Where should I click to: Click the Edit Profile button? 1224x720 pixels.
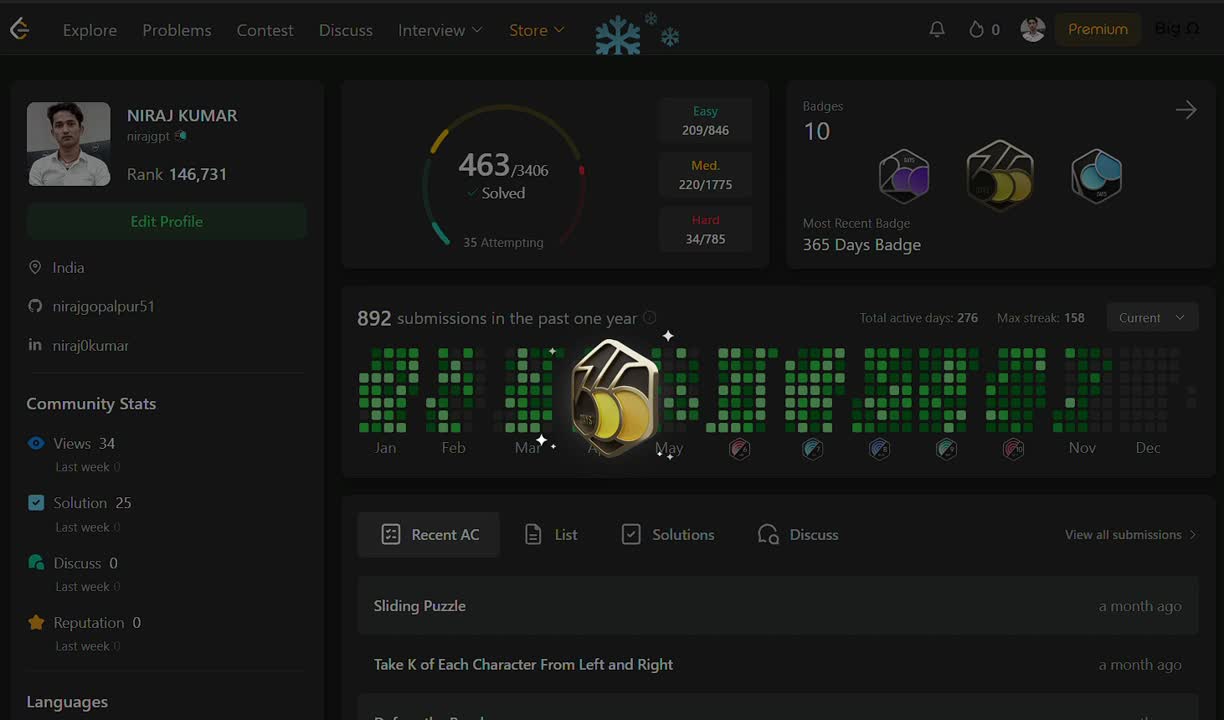click(167, 221)
